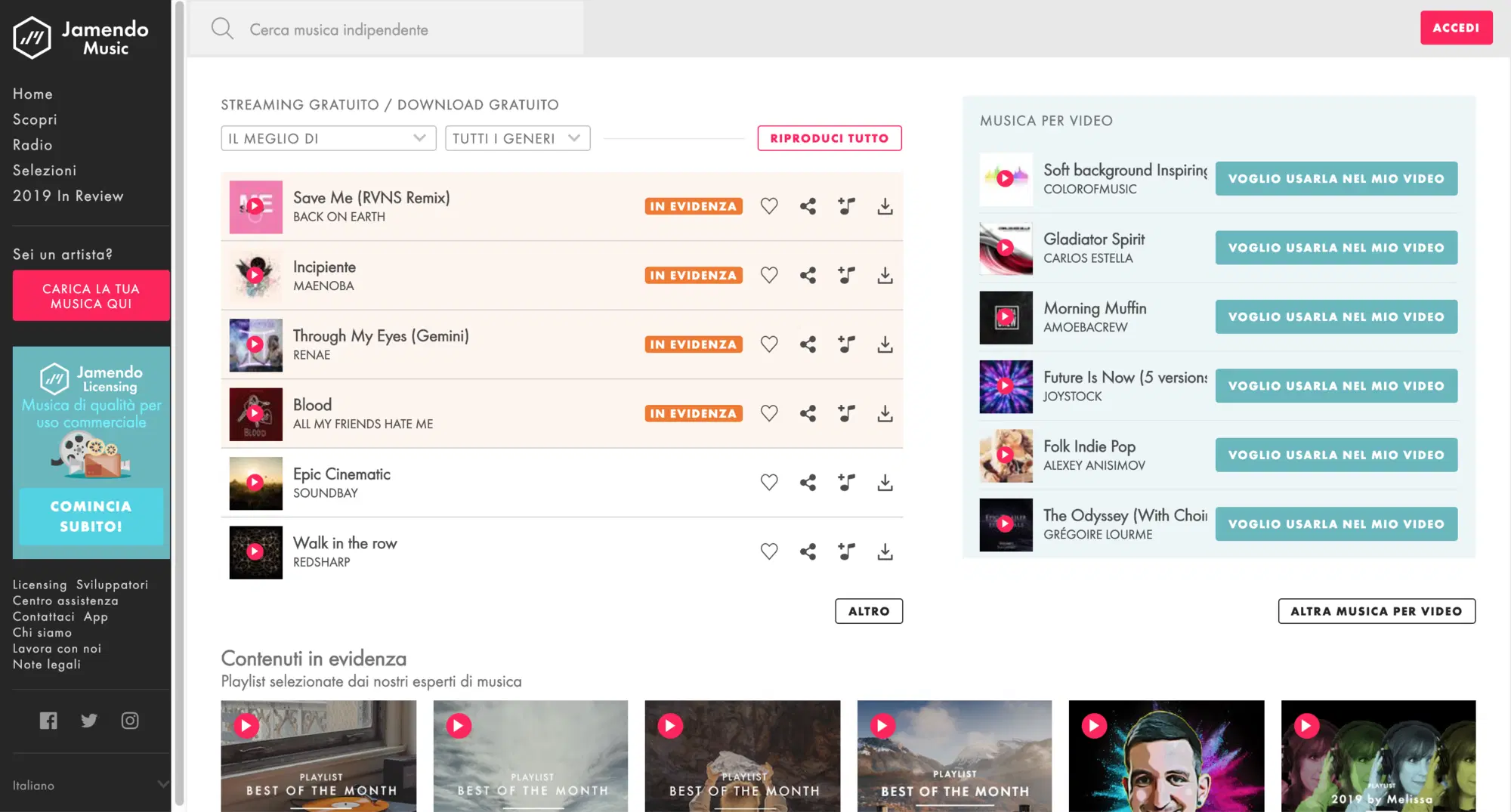Click the RIPRODUCI TUTTO button

(x=829, y=138)
